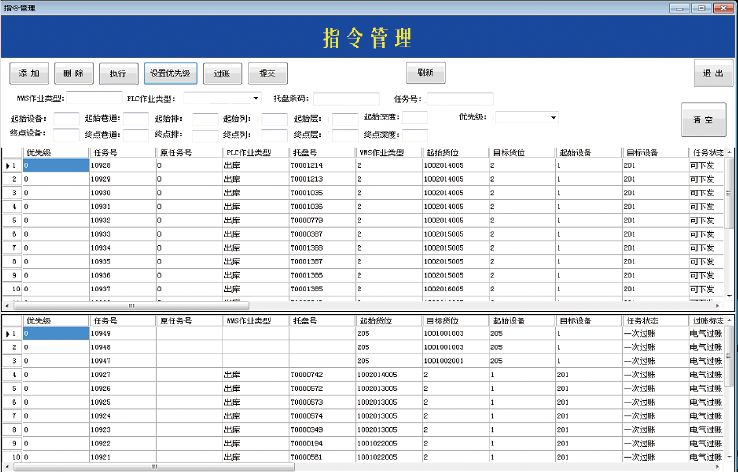Click the 提交 (Submit) button

tap(267, 73)
